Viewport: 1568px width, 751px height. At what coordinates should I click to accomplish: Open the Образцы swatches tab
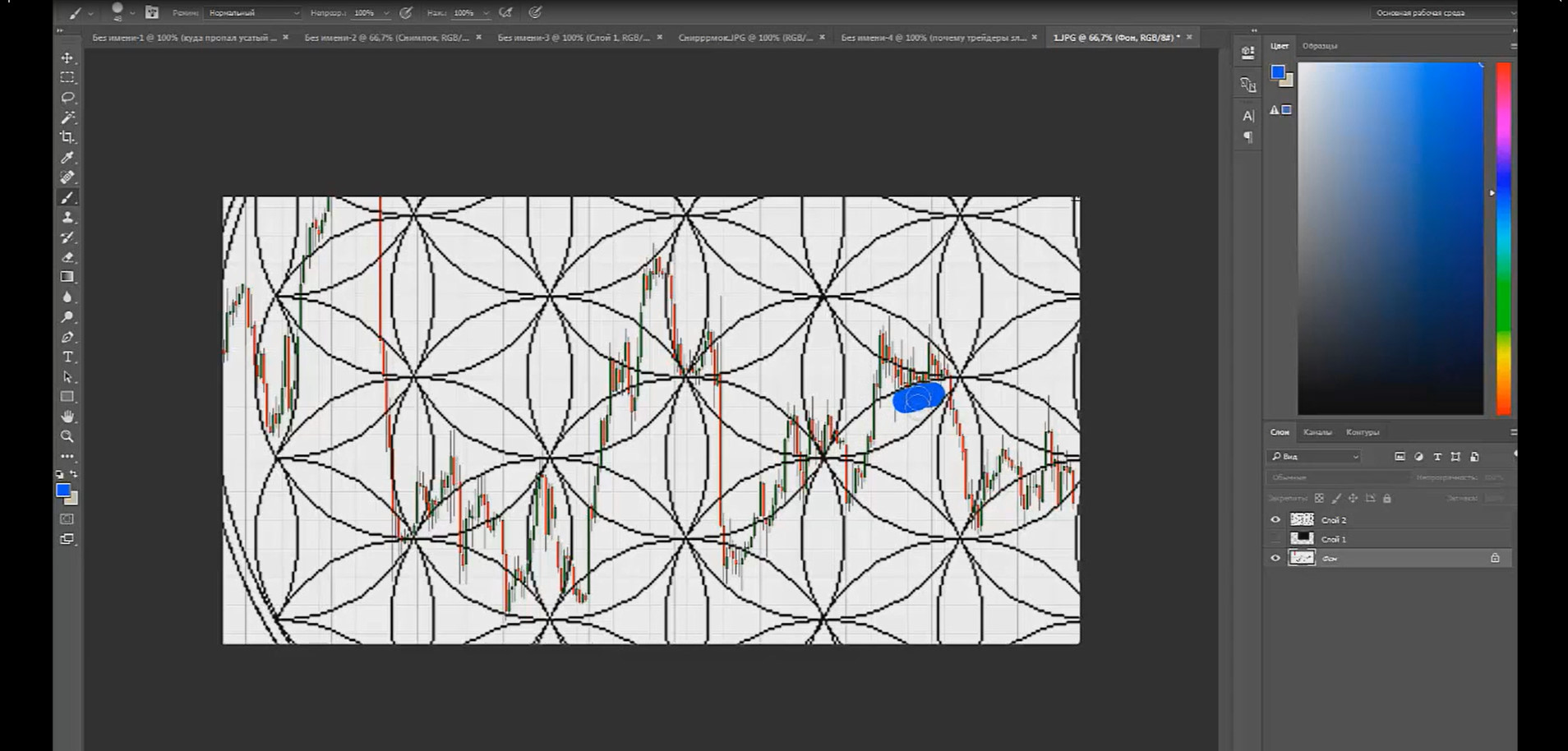coord(1320,46)
